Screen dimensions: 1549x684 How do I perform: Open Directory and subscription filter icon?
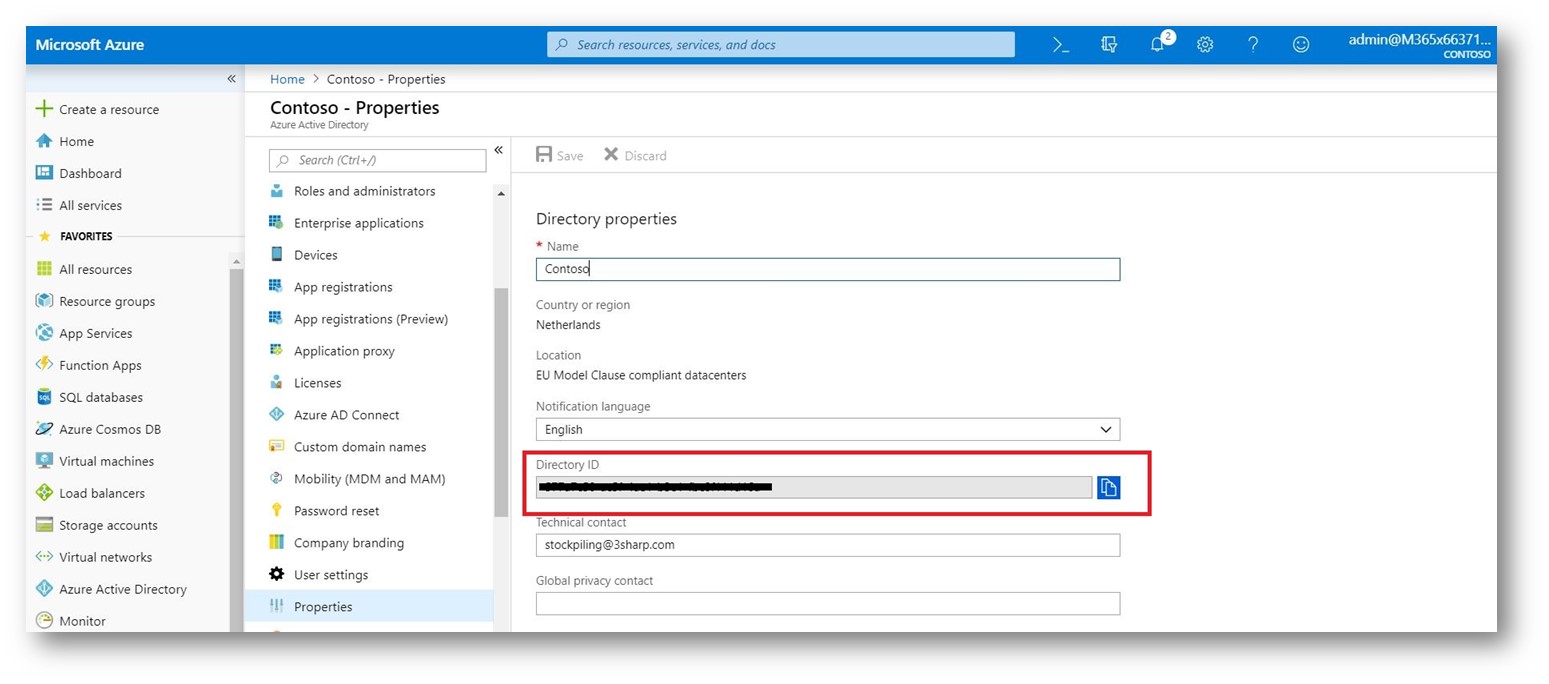(x=1109, y=45)
